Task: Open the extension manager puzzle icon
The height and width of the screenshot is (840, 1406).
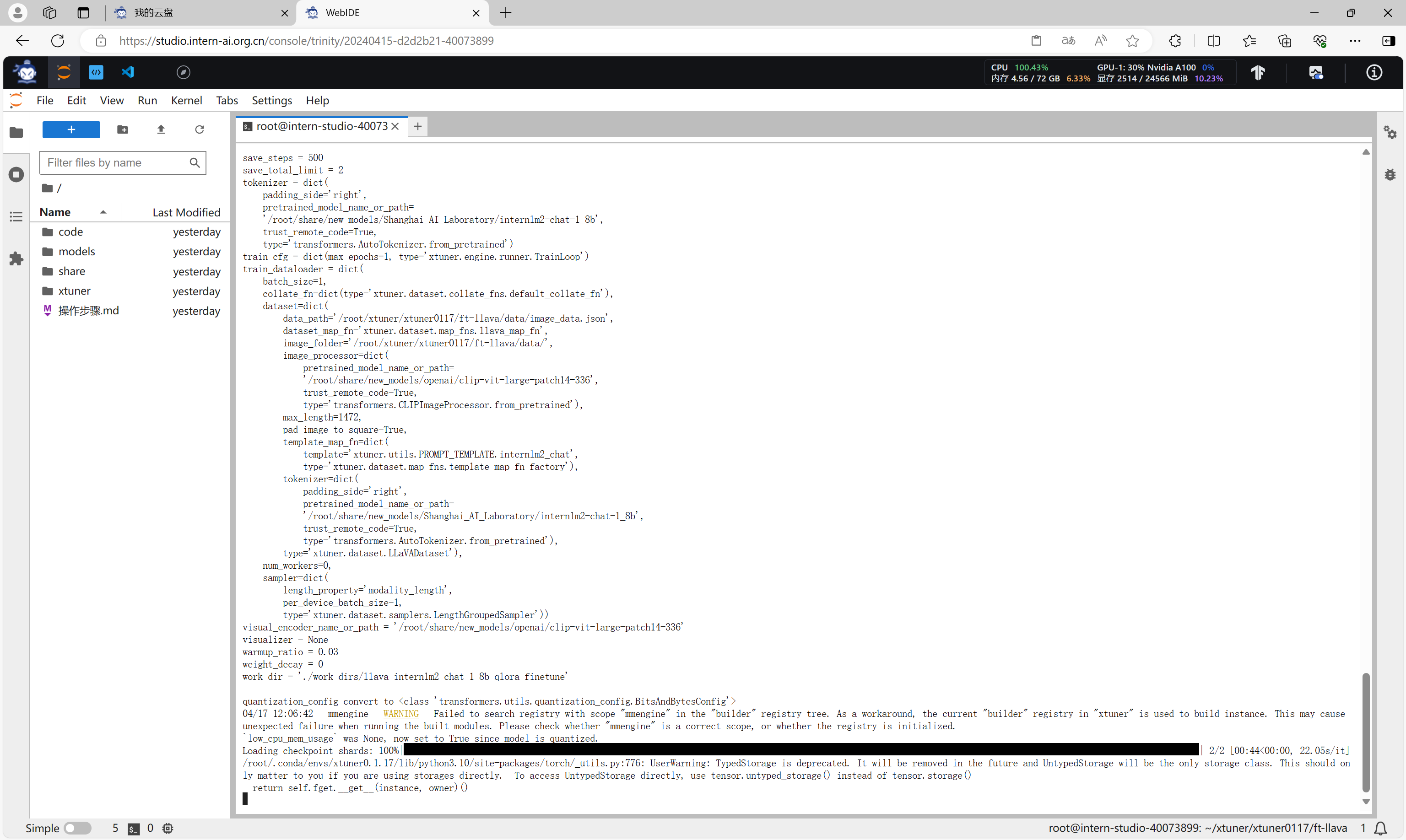Action: (16, 258)
